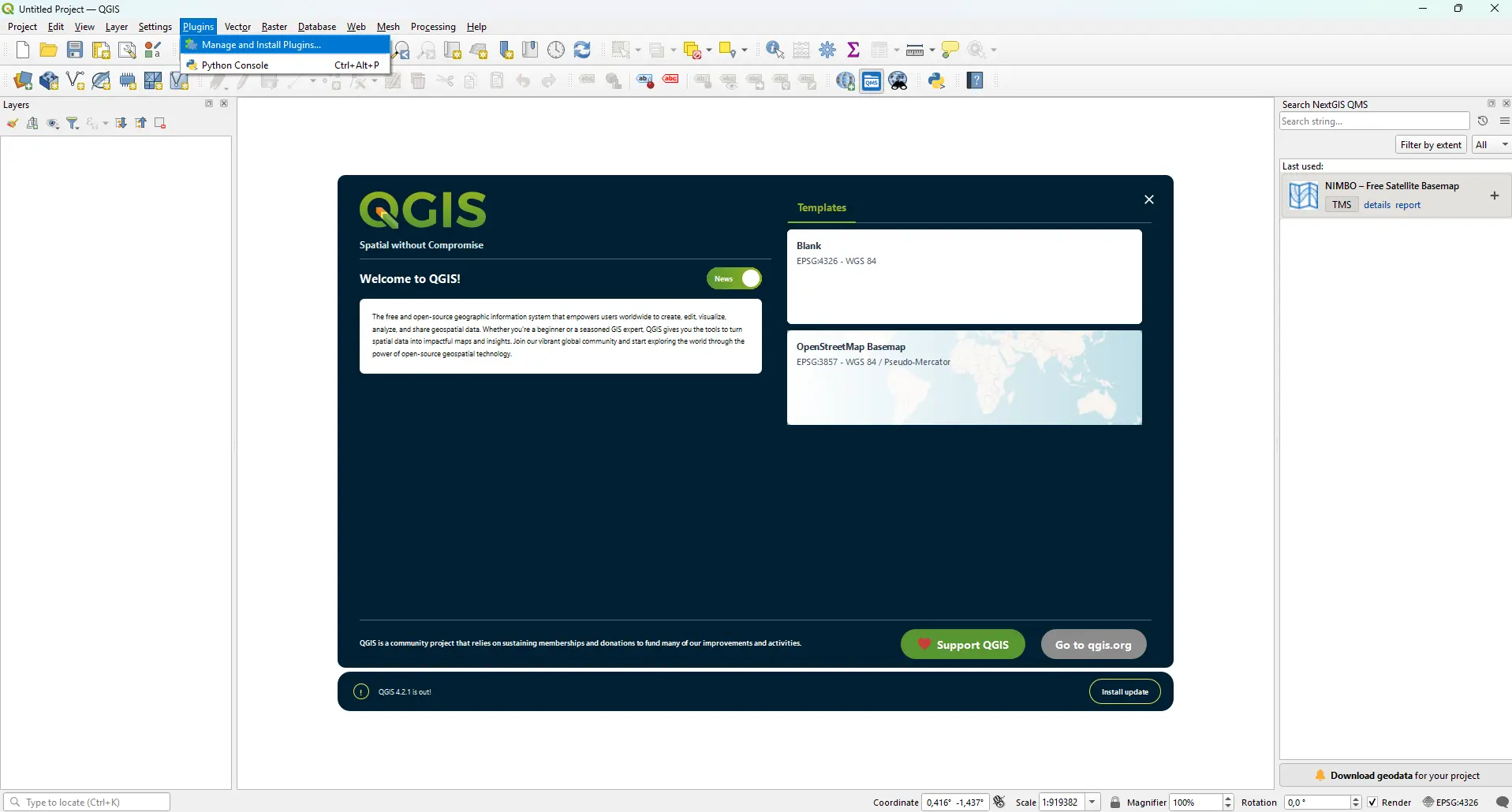Open the NIMBO report link
This screenshot has height=812, width=1512.
(x=1408, y=205)
